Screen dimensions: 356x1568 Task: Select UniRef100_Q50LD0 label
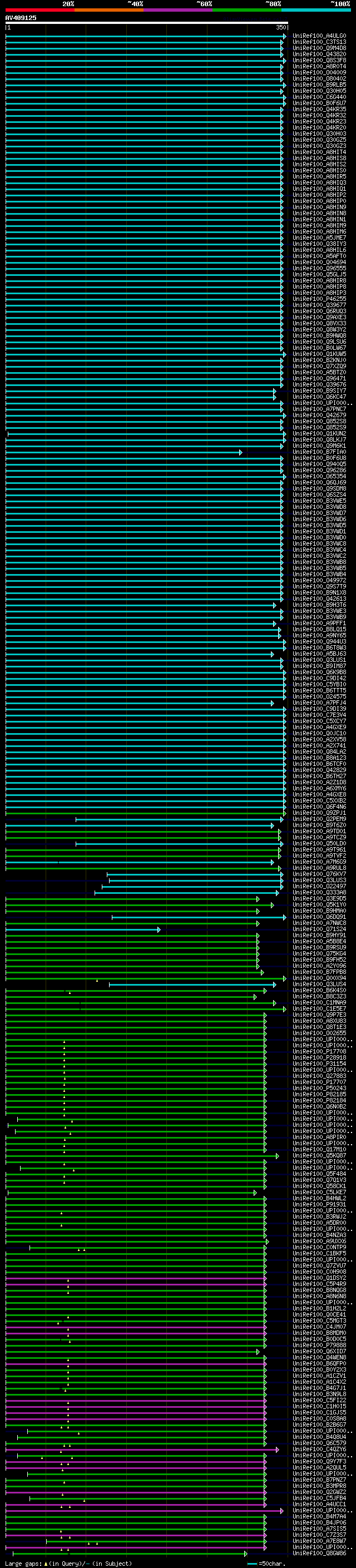[319, 844]
